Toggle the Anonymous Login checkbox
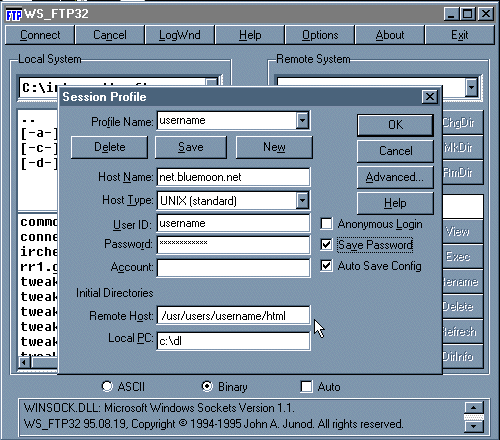 tap(326, 224)
